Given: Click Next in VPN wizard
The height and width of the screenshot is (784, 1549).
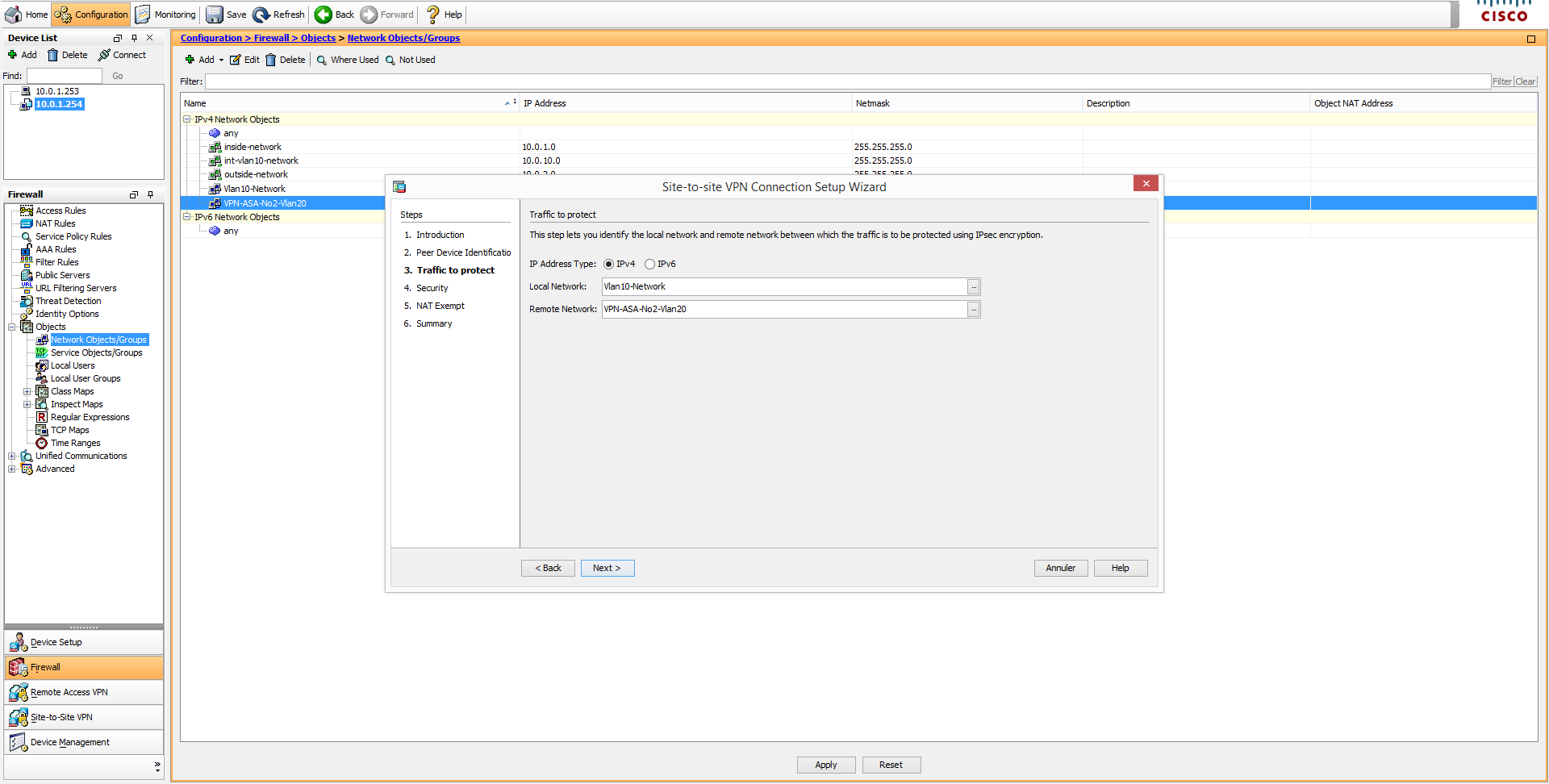Looking at the screenshot, I should tap(607, 569).
